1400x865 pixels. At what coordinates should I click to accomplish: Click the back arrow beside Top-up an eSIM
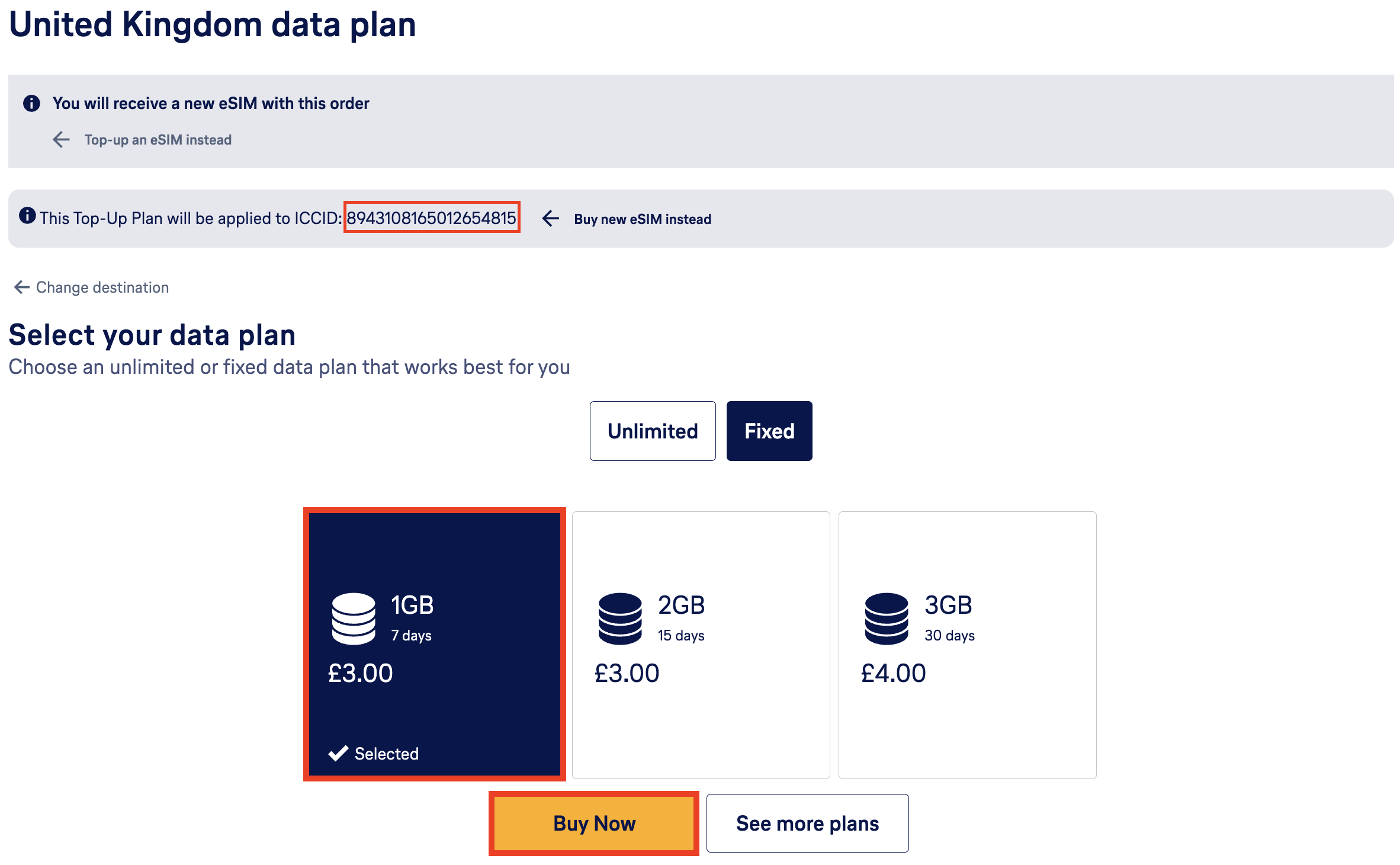[x=61, y=140]
